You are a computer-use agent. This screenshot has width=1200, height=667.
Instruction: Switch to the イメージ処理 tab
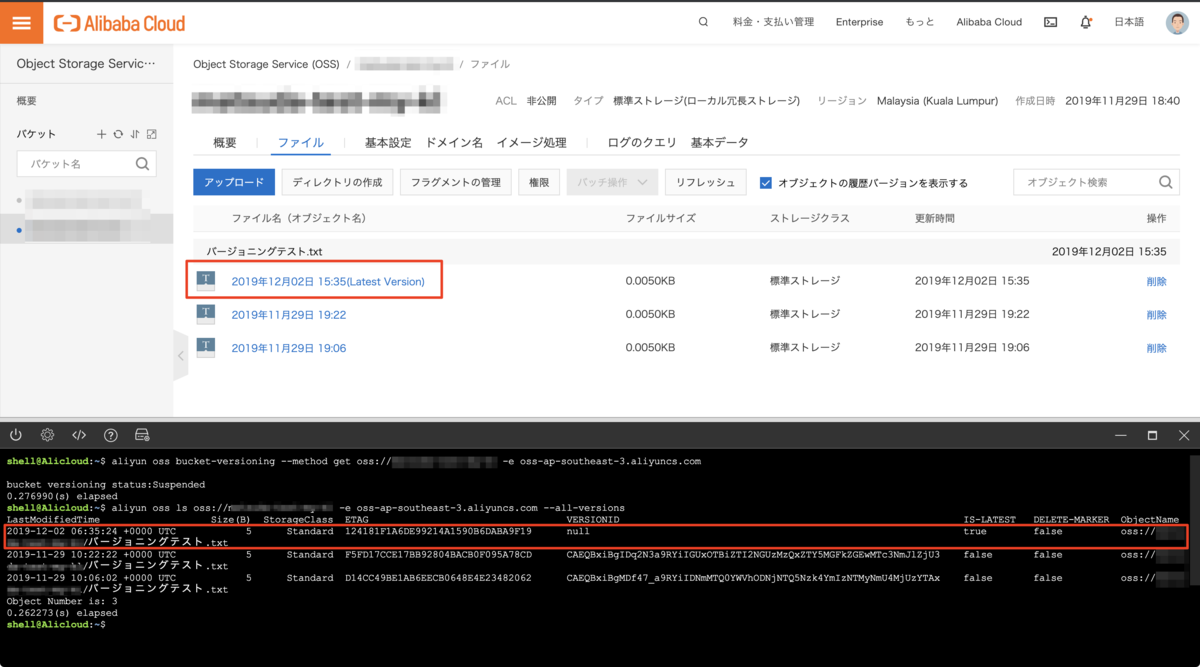(x=532, y=143)
